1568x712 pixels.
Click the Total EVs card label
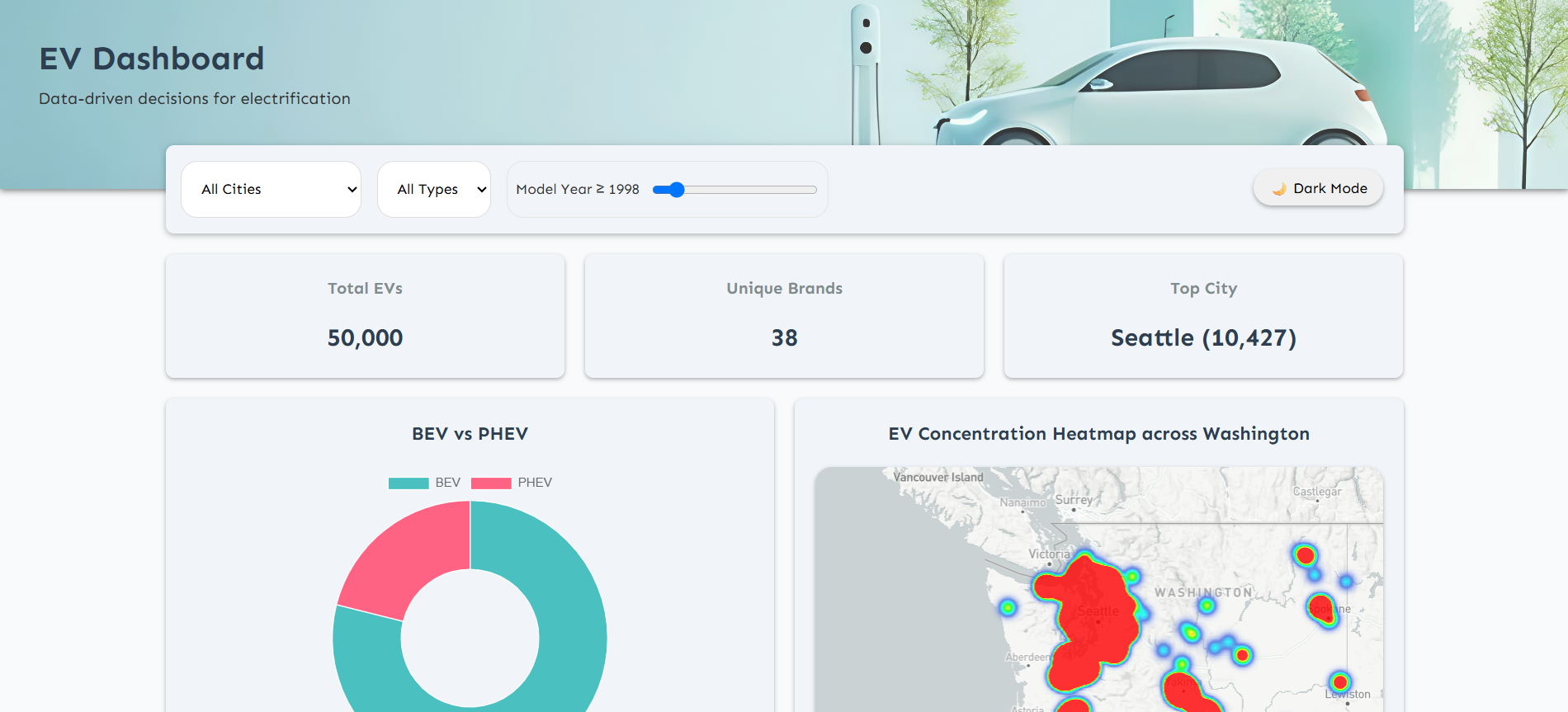click(365, 289)
